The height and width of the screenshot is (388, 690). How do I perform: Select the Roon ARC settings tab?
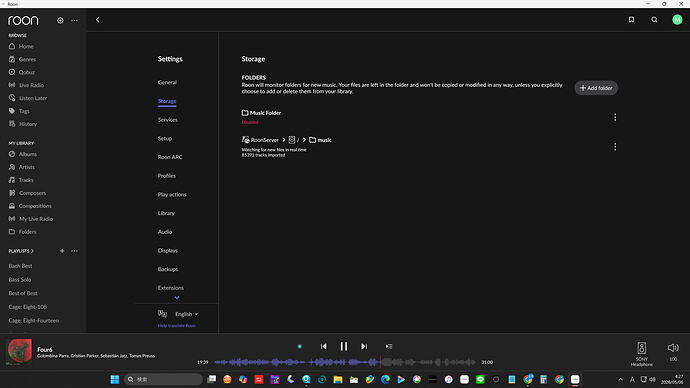coord(170,157)
